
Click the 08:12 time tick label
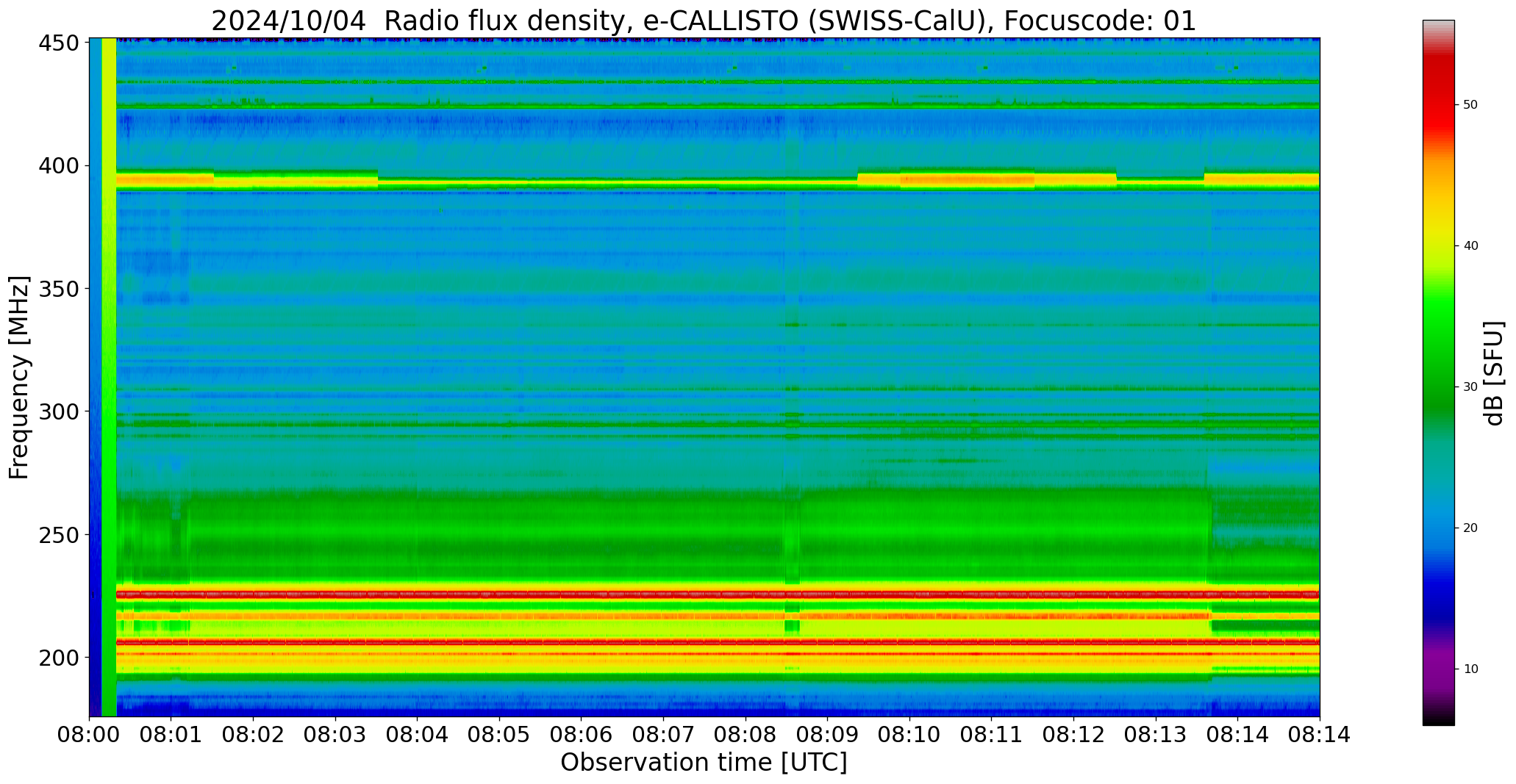tap(1073, 735)
